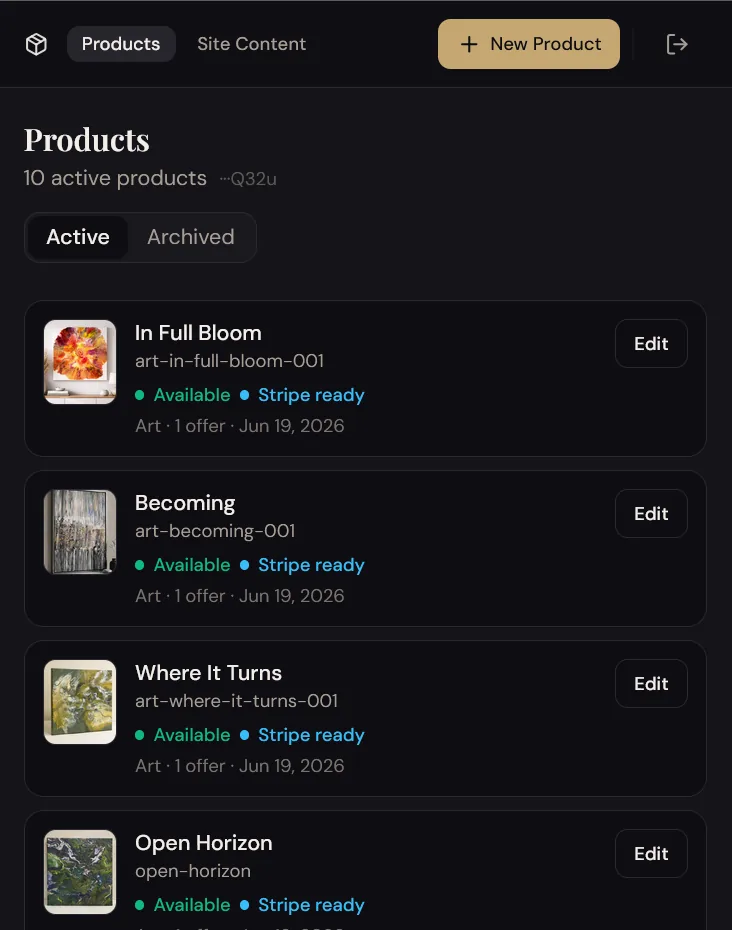Switch to the Archived filter
This screenshot has height=930, width=732.
click(190, 237)
